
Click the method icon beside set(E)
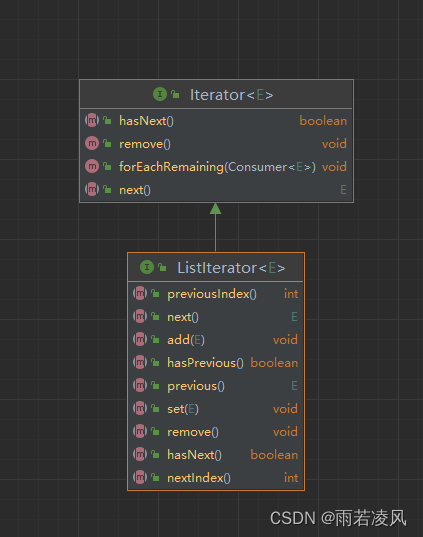(140, 408)
